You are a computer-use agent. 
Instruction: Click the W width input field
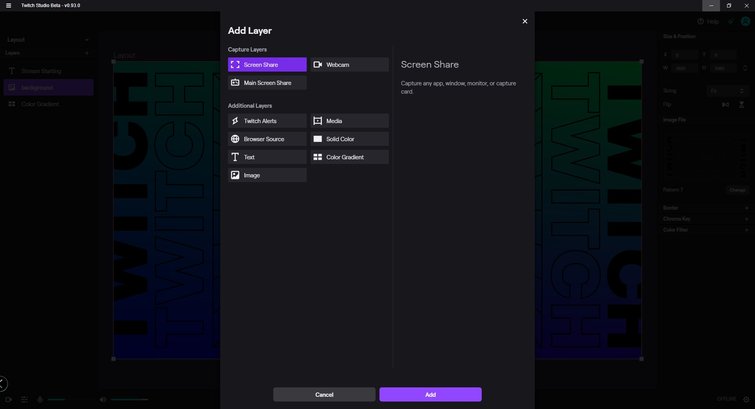point(684,68)
